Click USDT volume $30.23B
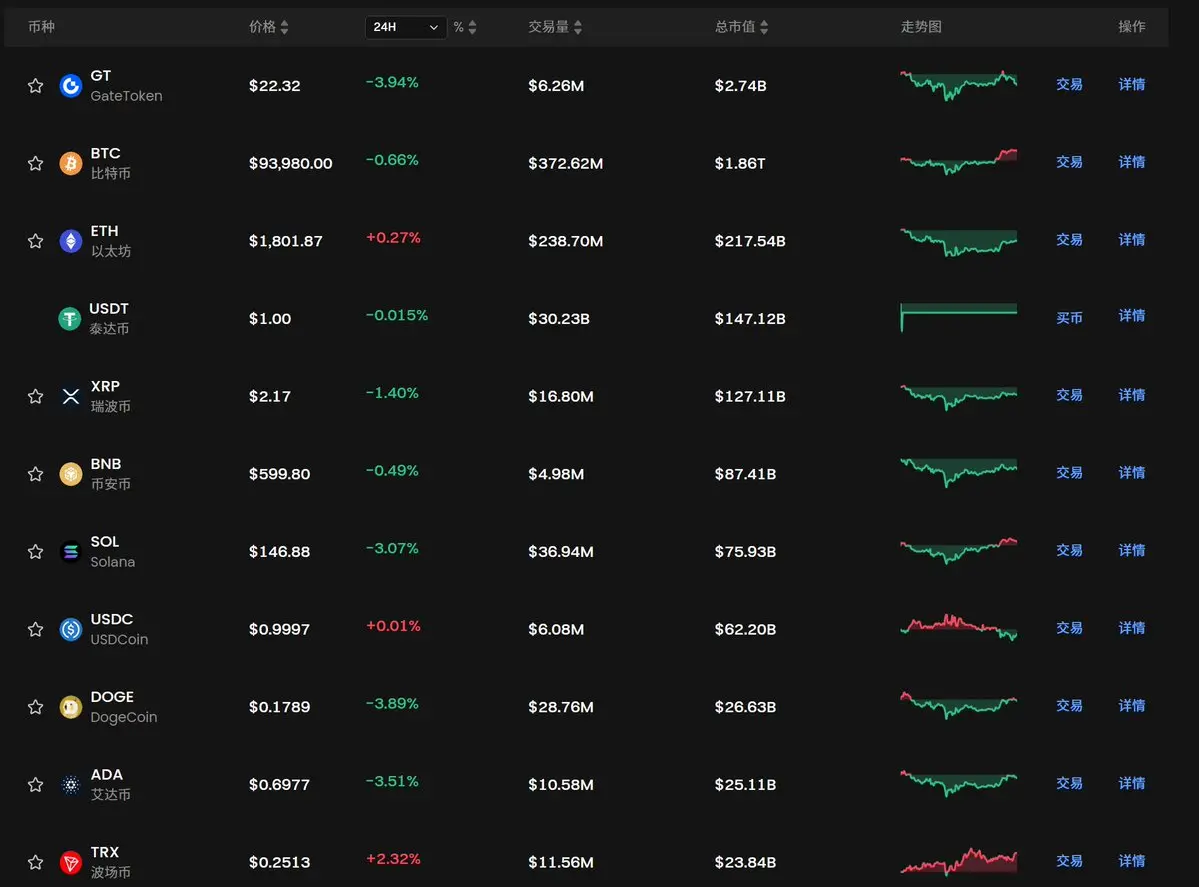 click(559, 318)
